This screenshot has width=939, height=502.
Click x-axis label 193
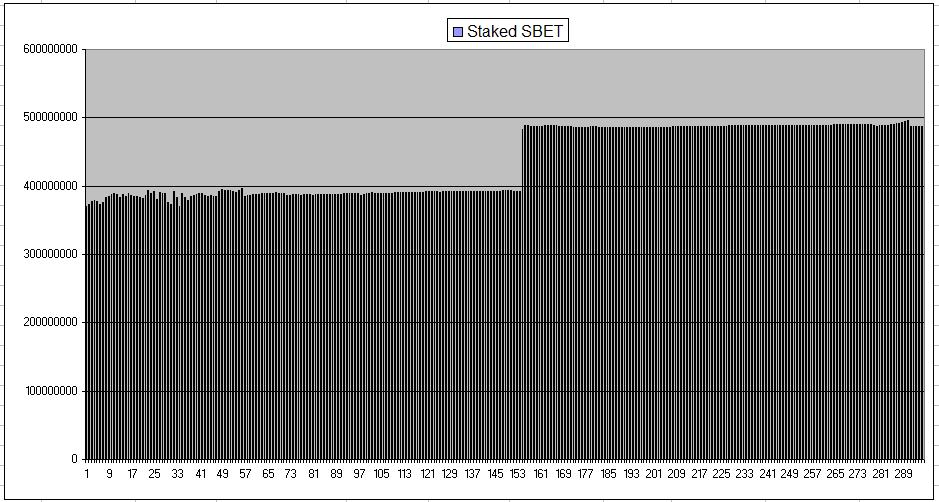pos(631,474)
